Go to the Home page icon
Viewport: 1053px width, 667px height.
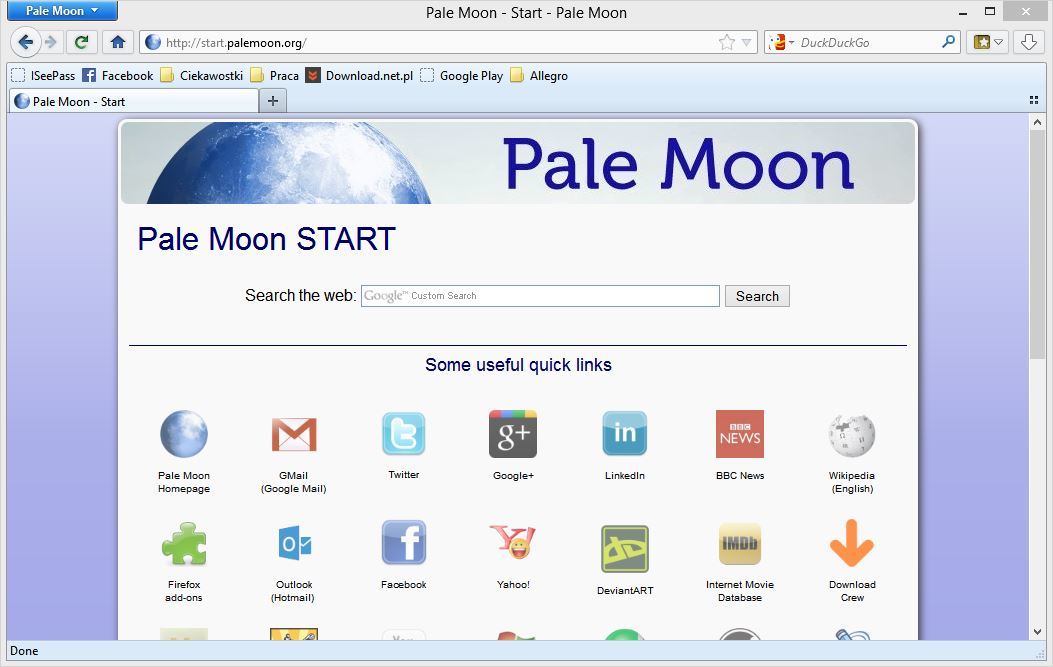point(118,42)
